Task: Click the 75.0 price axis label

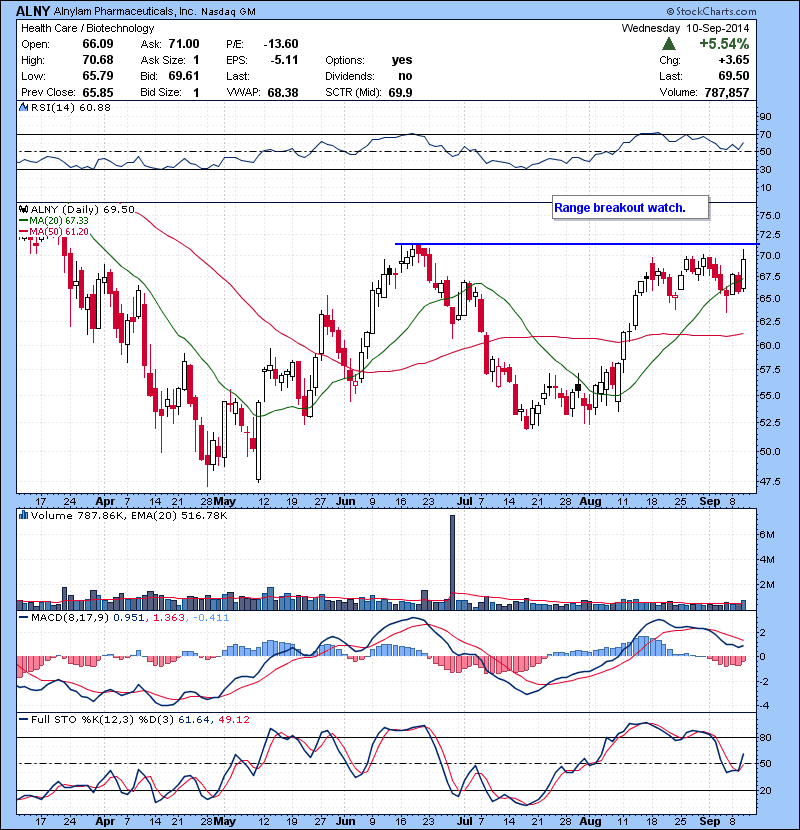Action: coord(769,215)
